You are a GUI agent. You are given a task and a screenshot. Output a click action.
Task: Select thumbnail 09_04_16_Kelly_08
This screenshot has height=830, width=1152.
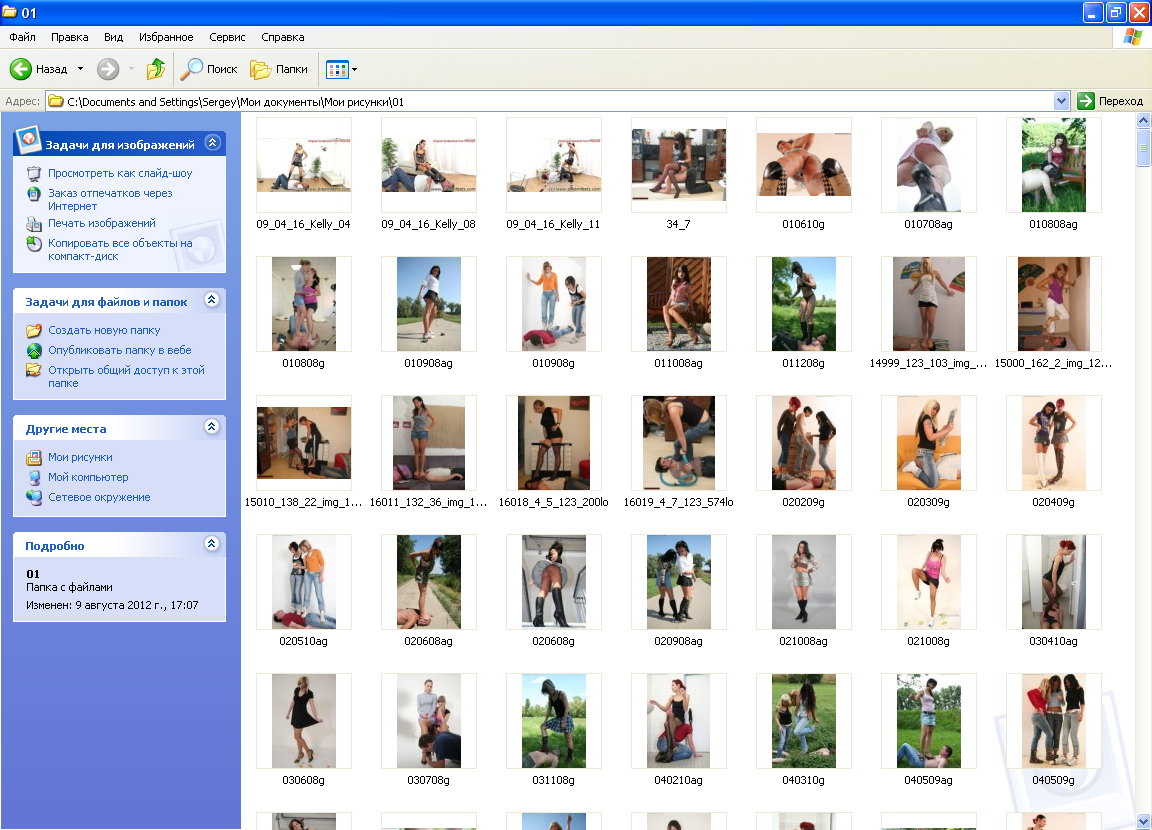pos(428,165)
